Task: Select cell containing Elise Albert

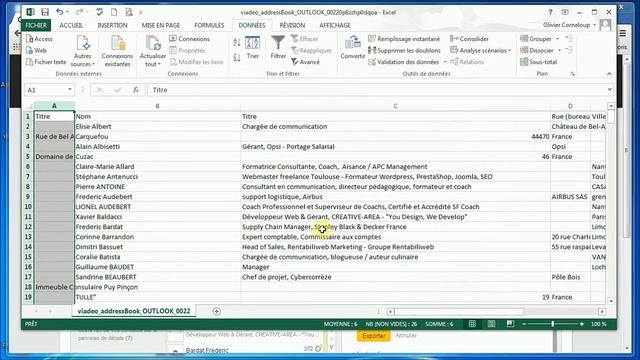Action: (158, 127)
